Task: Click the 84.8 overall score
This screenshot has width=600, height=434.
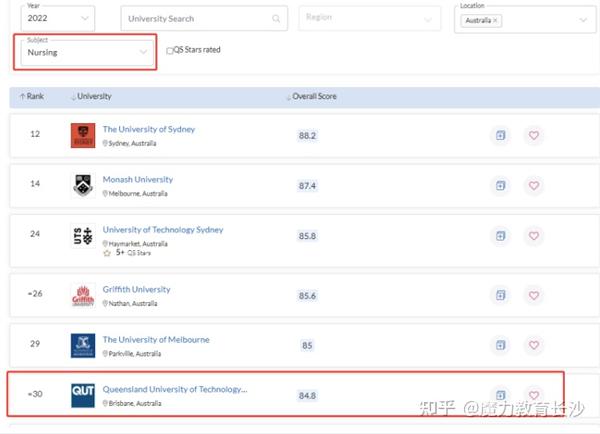Action: tap(307, 395)
